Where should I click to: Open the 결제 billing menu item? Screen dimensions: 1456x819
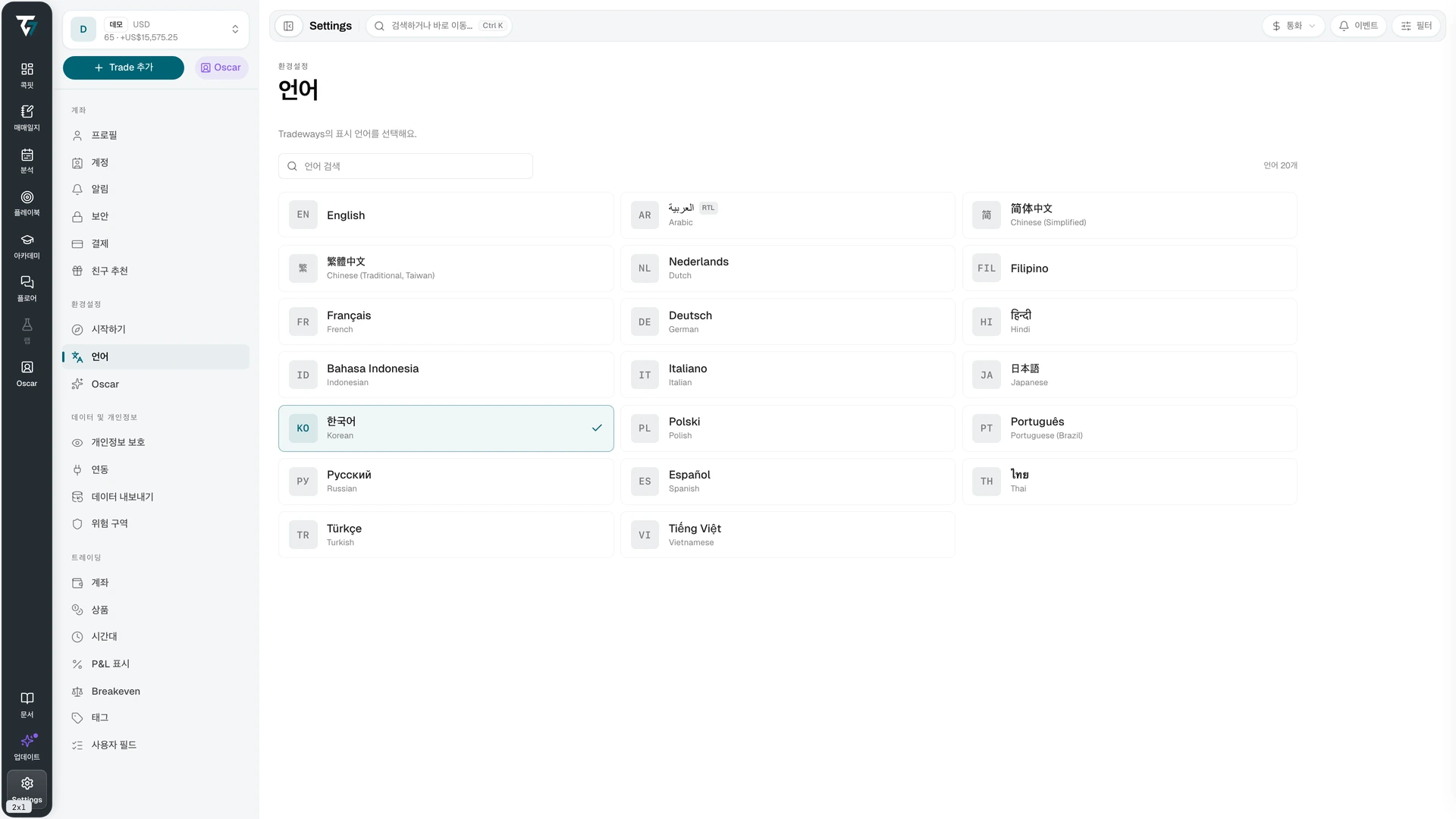coord(155,243)
